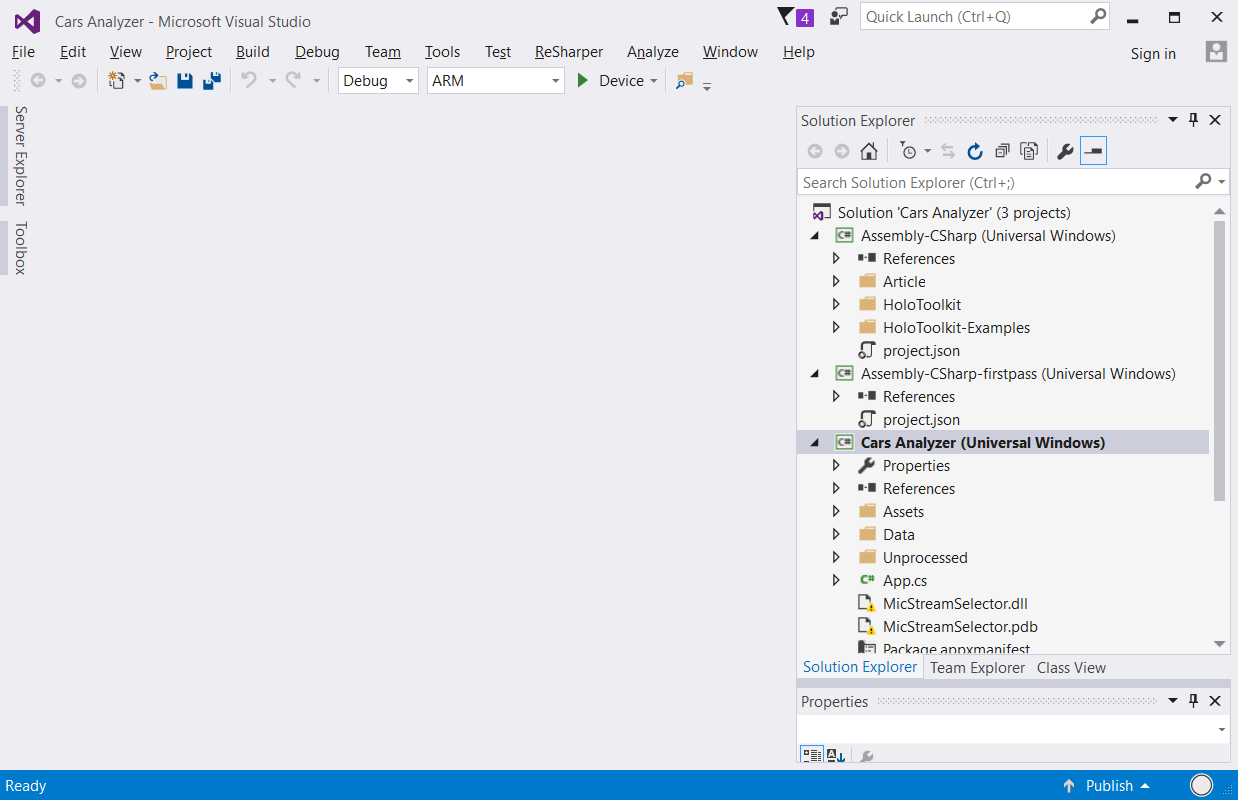Viewport: 1238px width, 800px height.
Task: Expand the App.cs file node
Action: click(837, 581)
